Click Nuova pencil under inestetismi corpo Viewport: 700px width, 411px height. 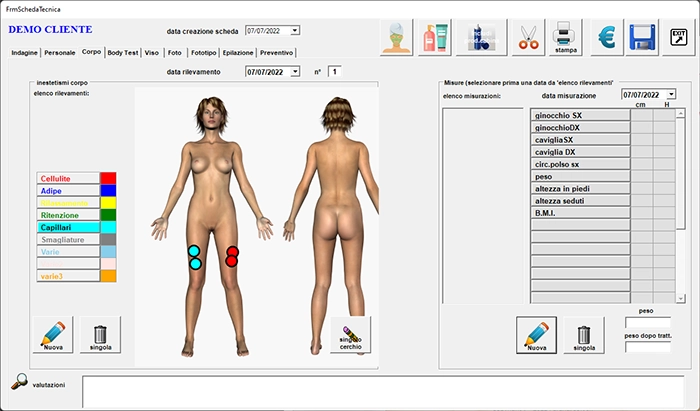click(x=53, y=335)
